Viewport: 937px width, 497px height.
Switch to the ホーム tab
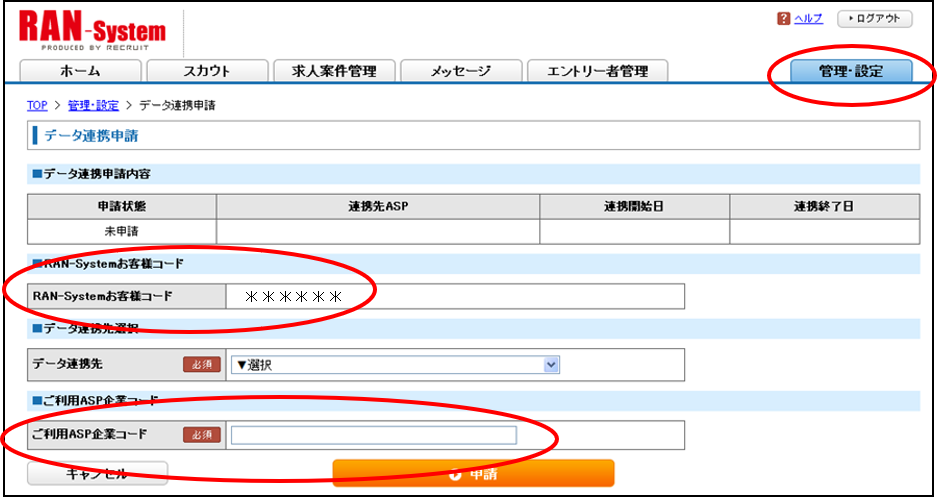pyautogui.click(x=81, y=72)
